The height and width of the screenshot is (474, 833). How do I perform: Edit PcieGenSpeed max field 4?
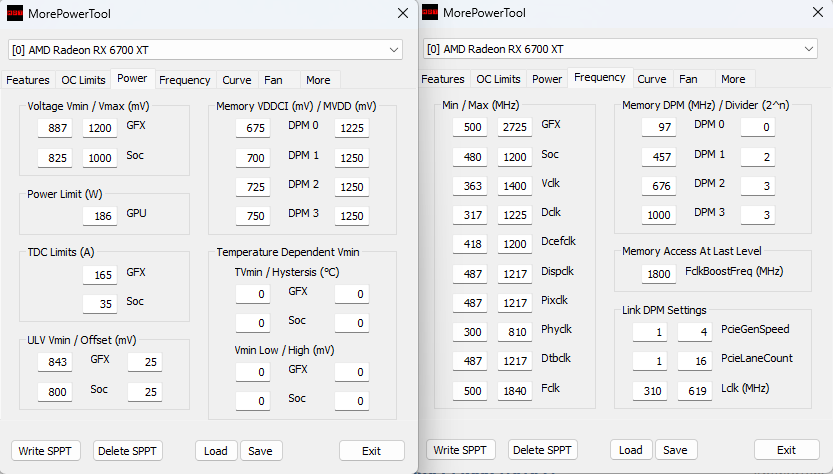tap(695, 332)
